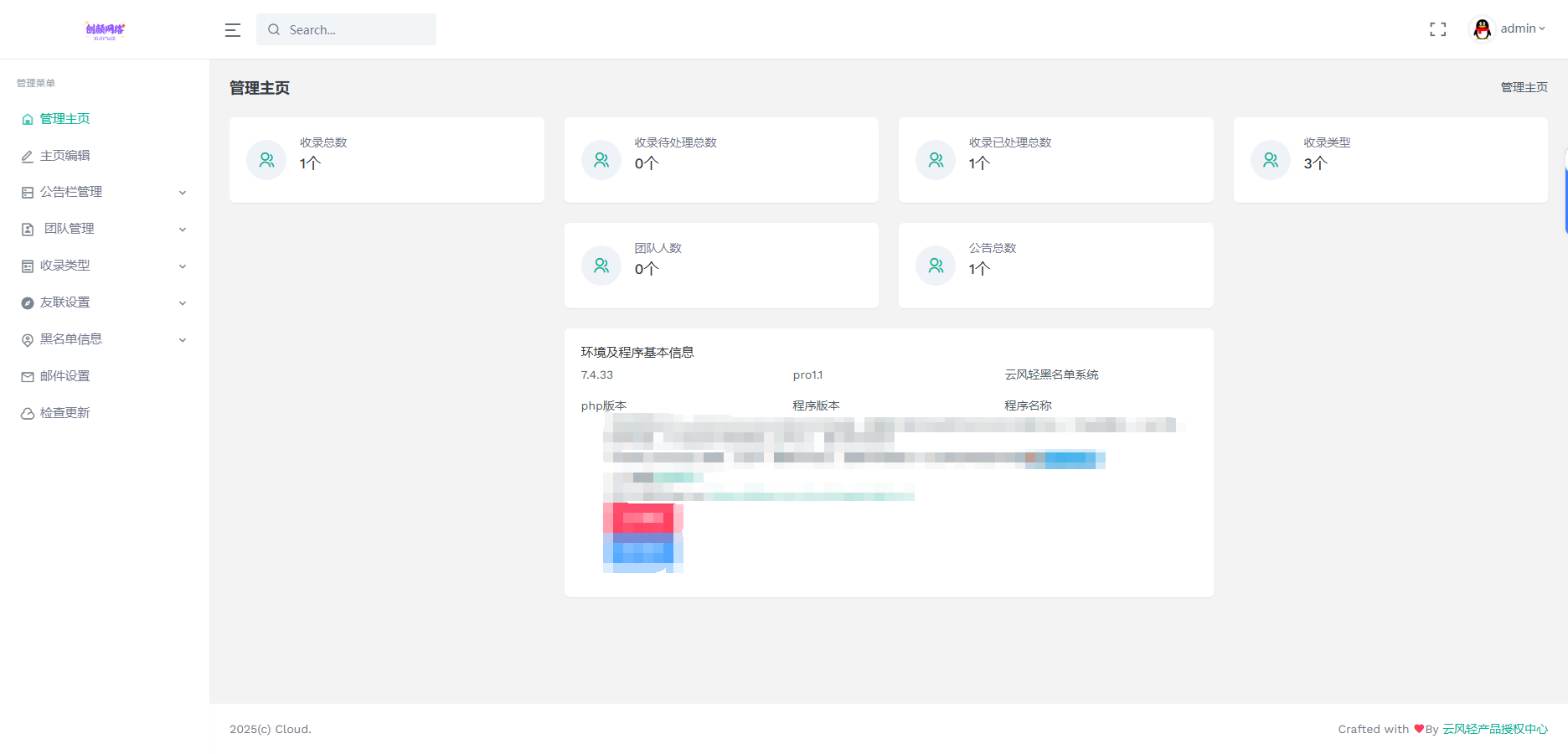Image resolution: width=1568 pixels, height=754 pixels.
Task: Expand the 友联设置 menu chevron
Action: click(x=183, y=302)
